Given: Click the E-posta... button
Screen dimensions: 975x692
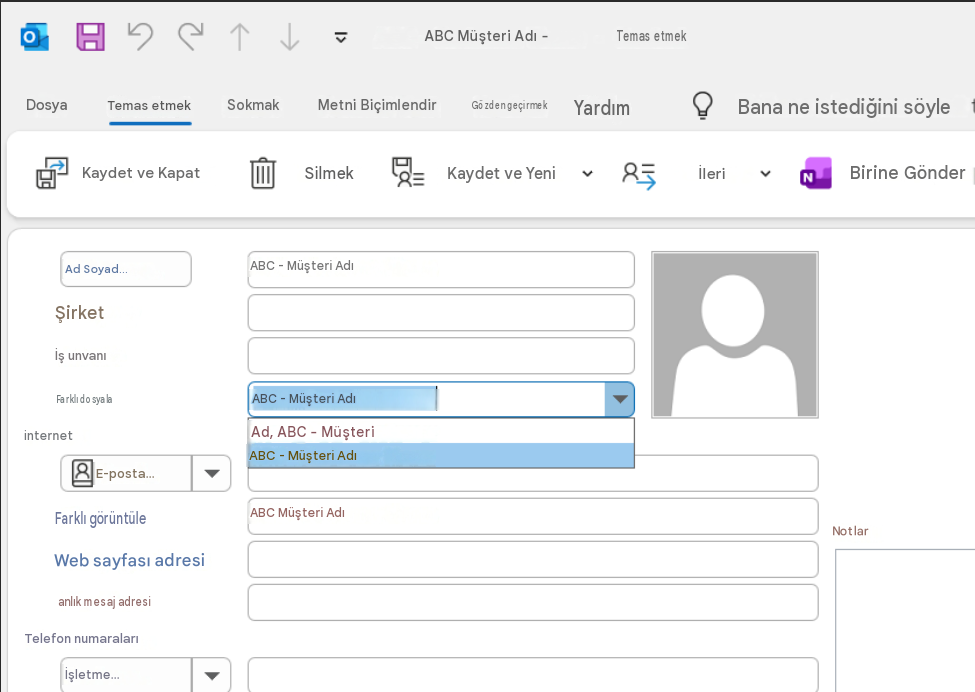Looking at the screenshot, I should pos(126,473).
